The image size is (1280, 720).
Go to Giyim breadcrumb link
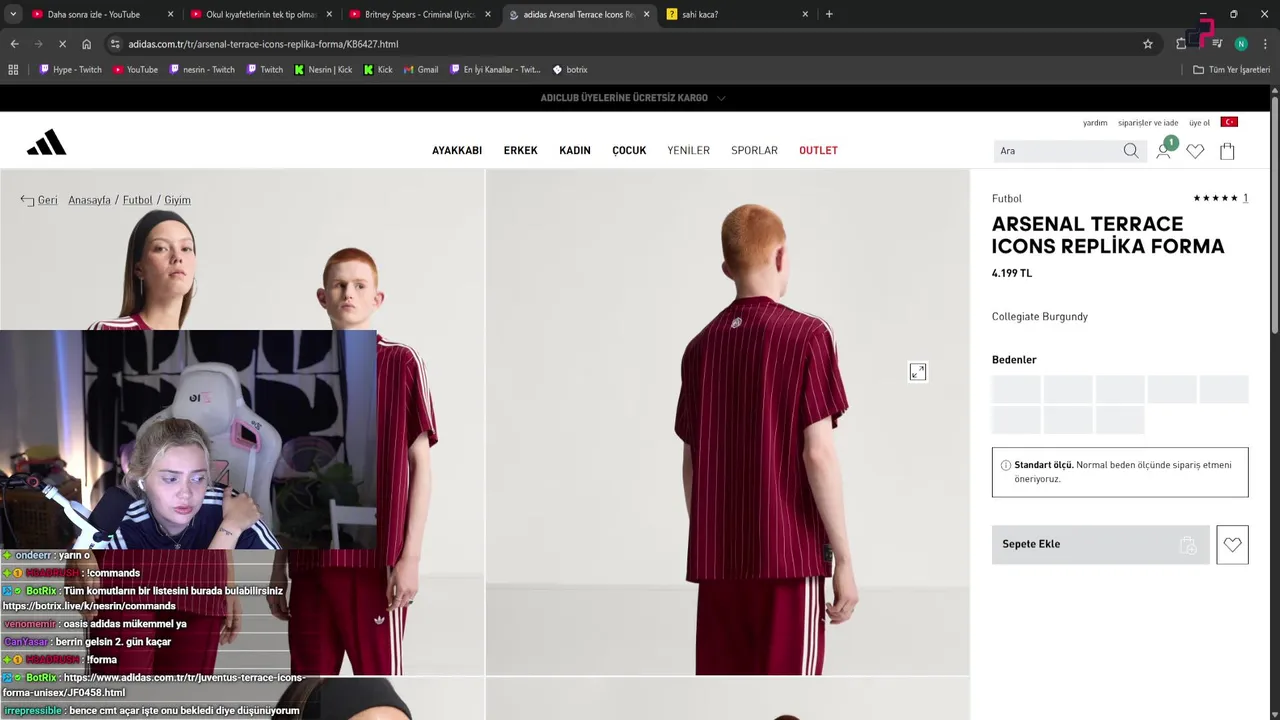[177, 200]
